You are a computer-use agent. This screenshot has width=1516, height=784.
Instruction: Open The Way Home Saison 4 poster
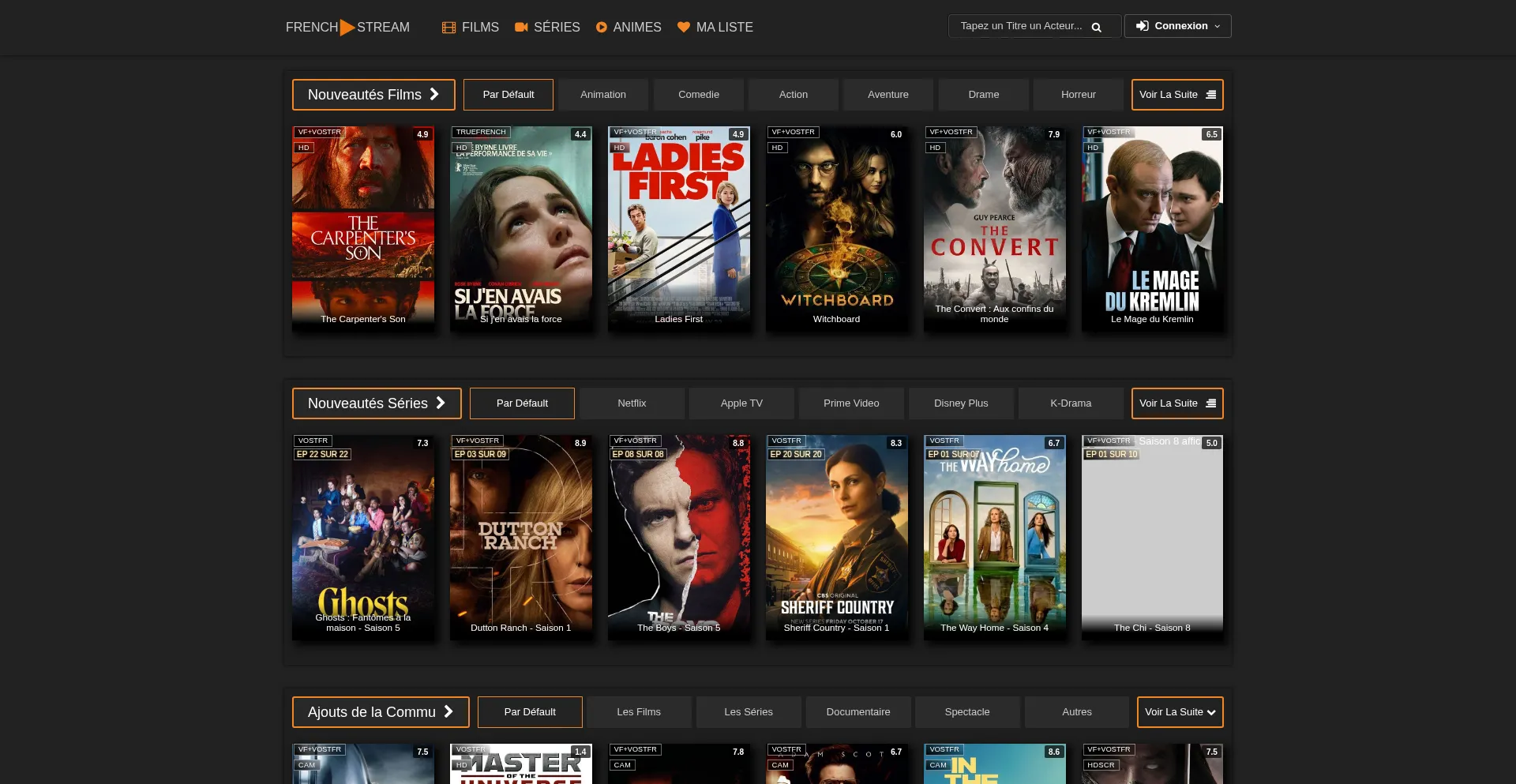pyautogui.click(x=995, y=538)
